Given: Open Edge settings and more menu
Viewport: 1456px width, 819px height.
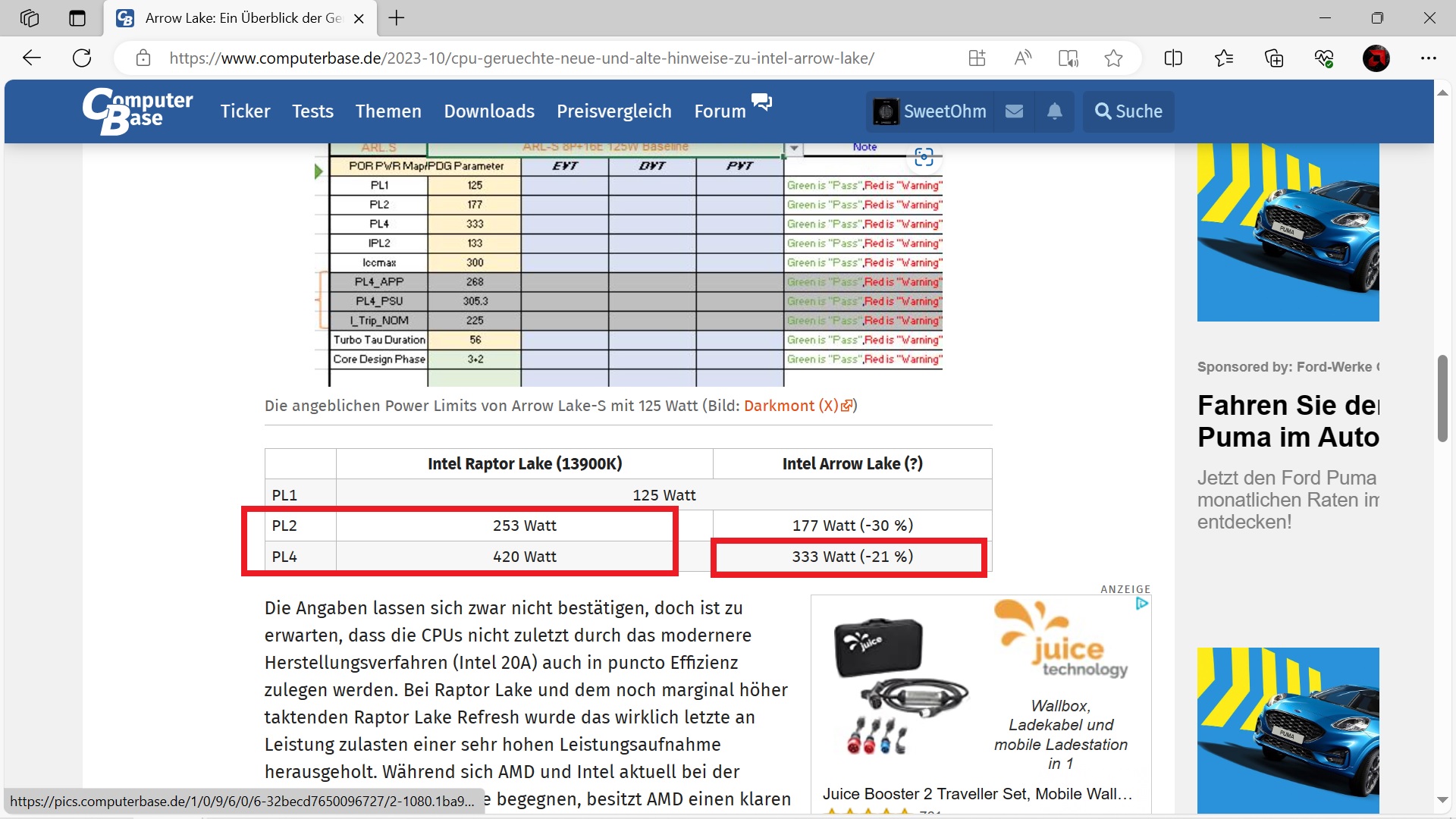Looking at the screenshot, I should tap(1429, 58).
